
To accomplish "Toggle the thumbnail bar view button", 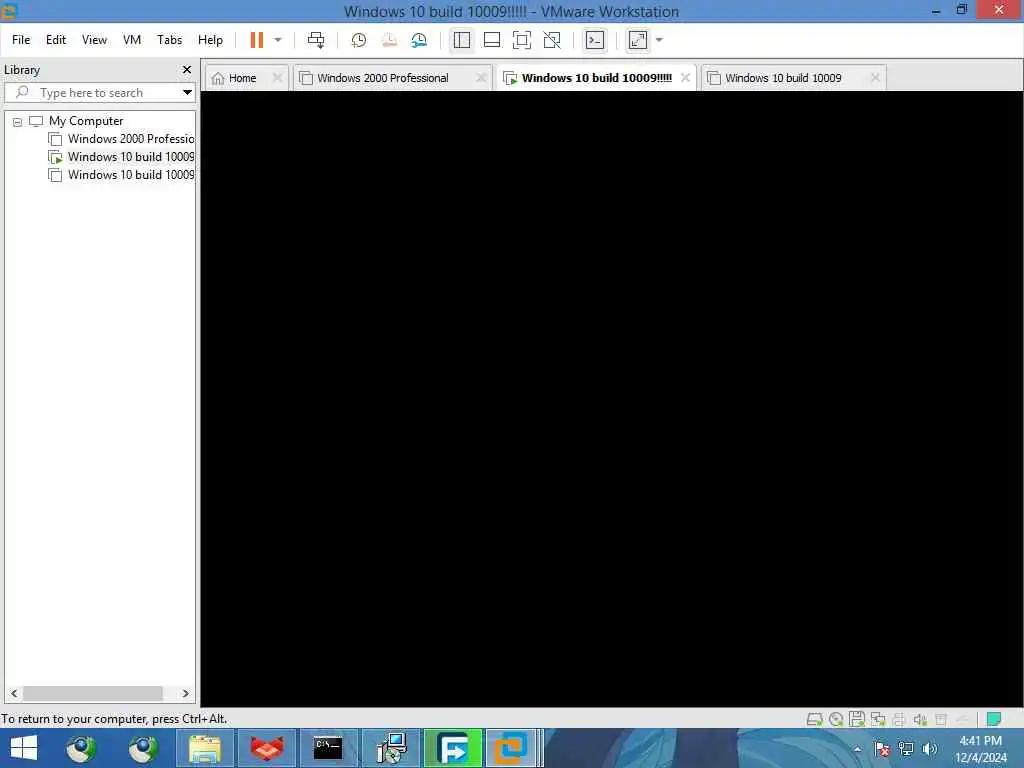I will coord(492,40).
